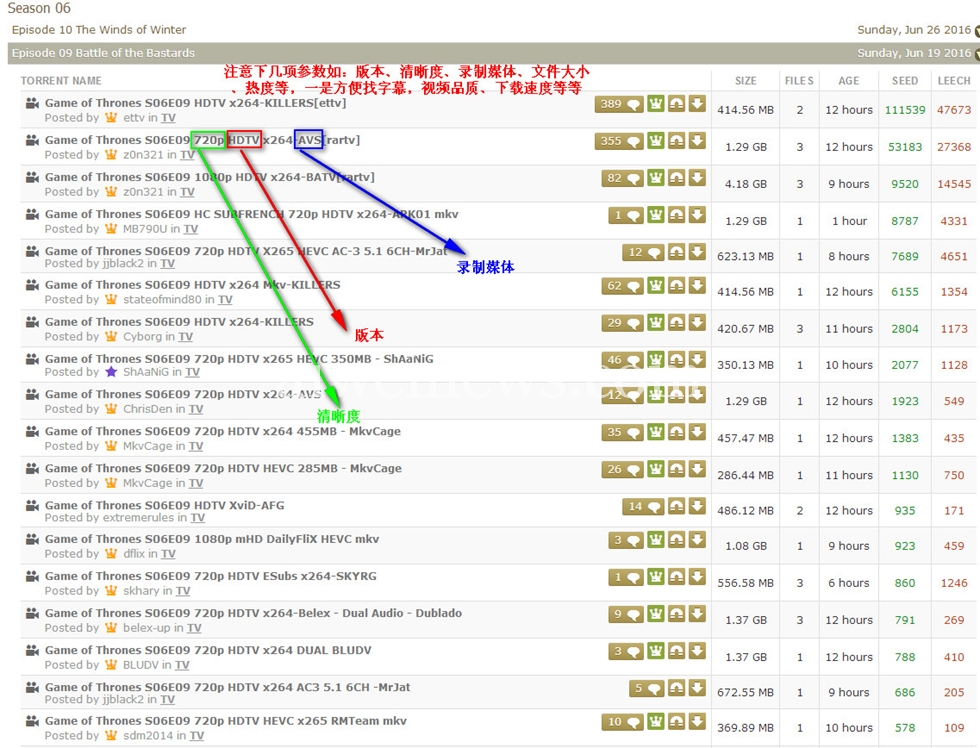Image resolution: width=980 pixels, height=748 pixels.
Task: View uploader profile skhary
Action: click(141, 591)
